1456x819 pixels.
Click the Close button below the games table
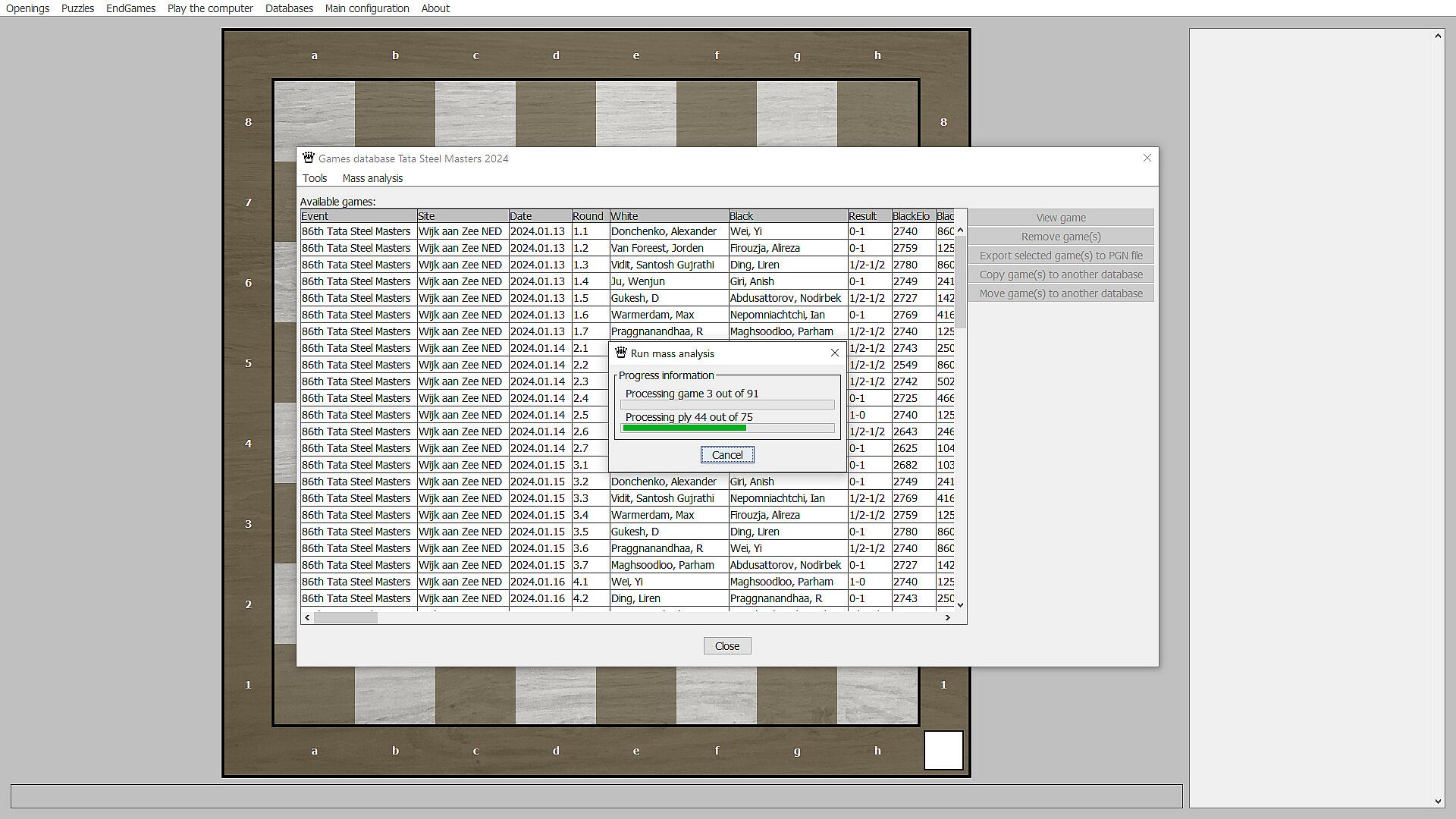tap(726, 646)
